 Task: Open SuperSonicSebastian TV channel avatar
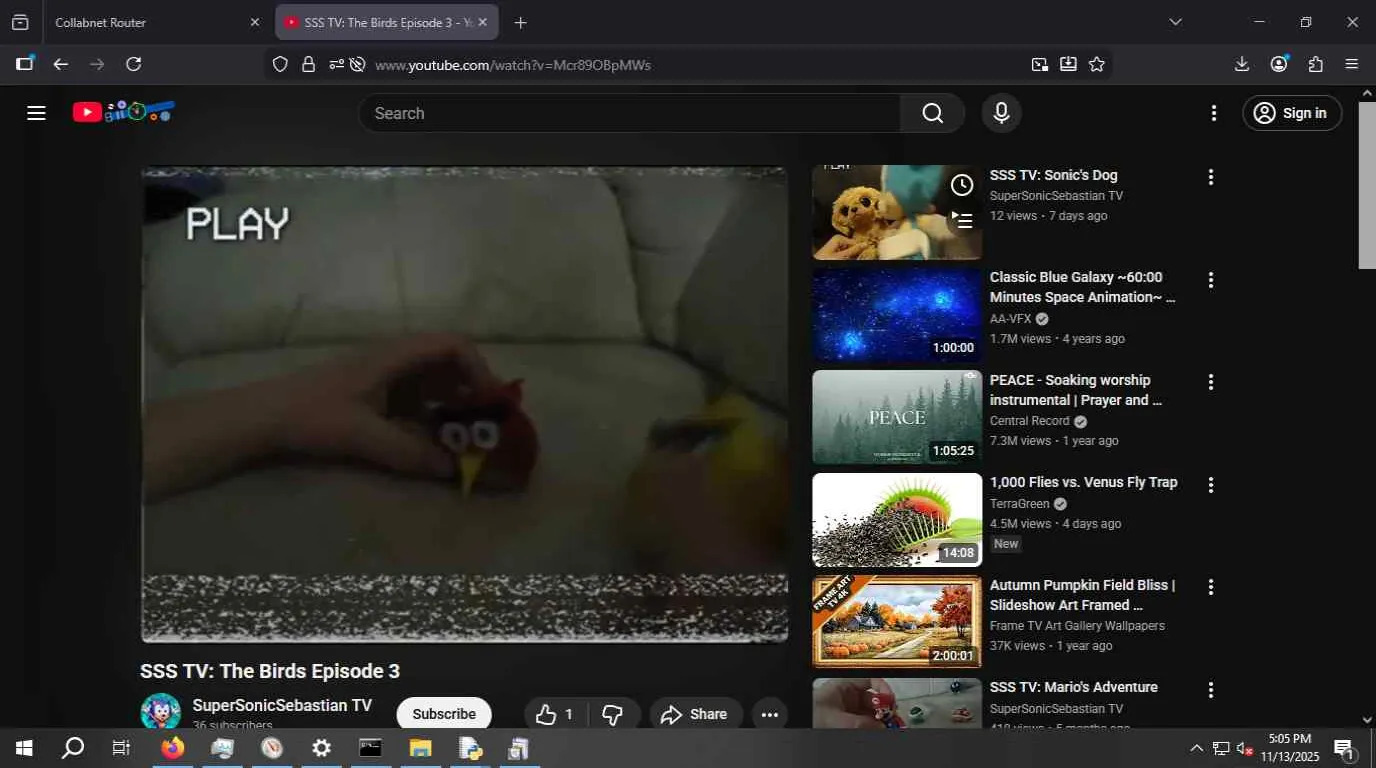tap(160, 711)
